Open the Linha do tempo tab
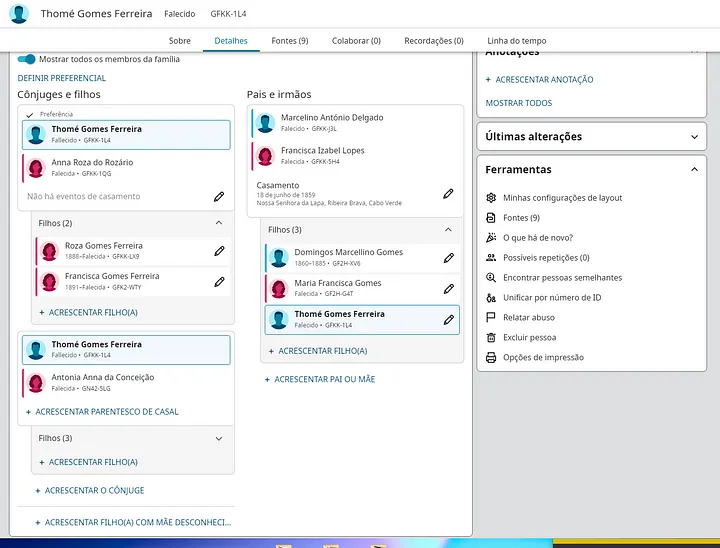720x548 pixels. pos(516,41)
